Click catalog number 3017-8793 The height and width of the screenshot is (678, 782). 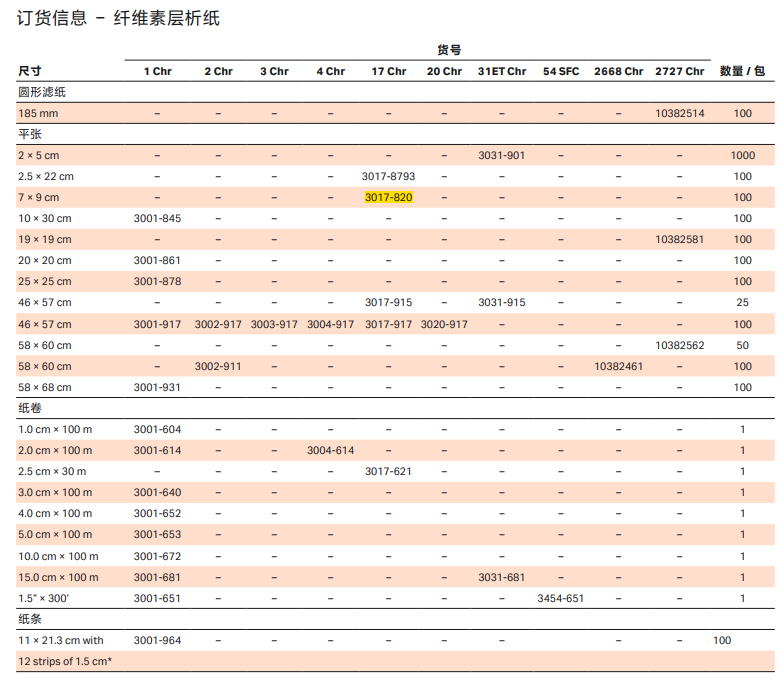388,177
